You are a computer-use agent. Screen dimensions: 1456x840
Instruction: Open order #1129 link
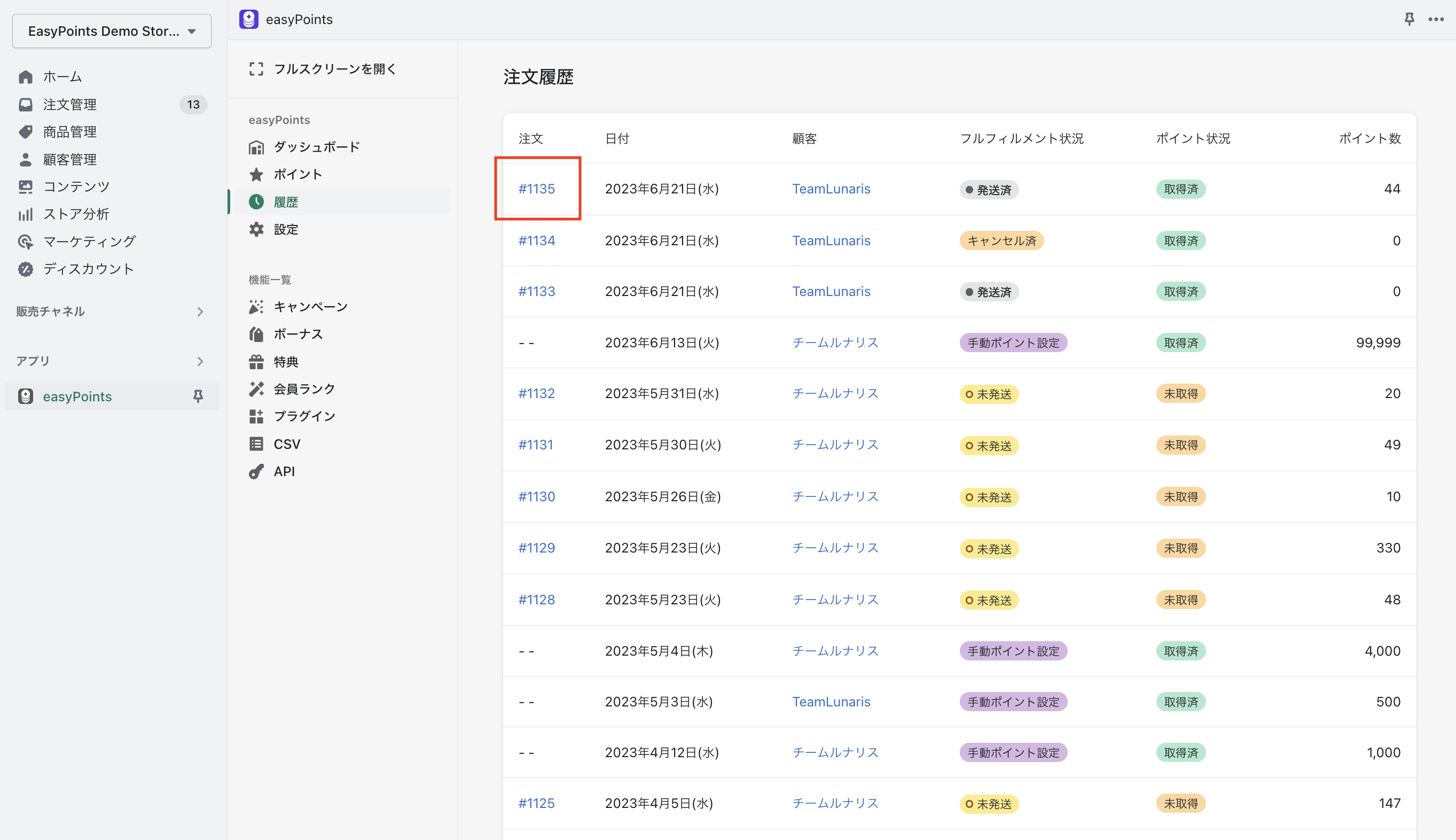(536, 548)
